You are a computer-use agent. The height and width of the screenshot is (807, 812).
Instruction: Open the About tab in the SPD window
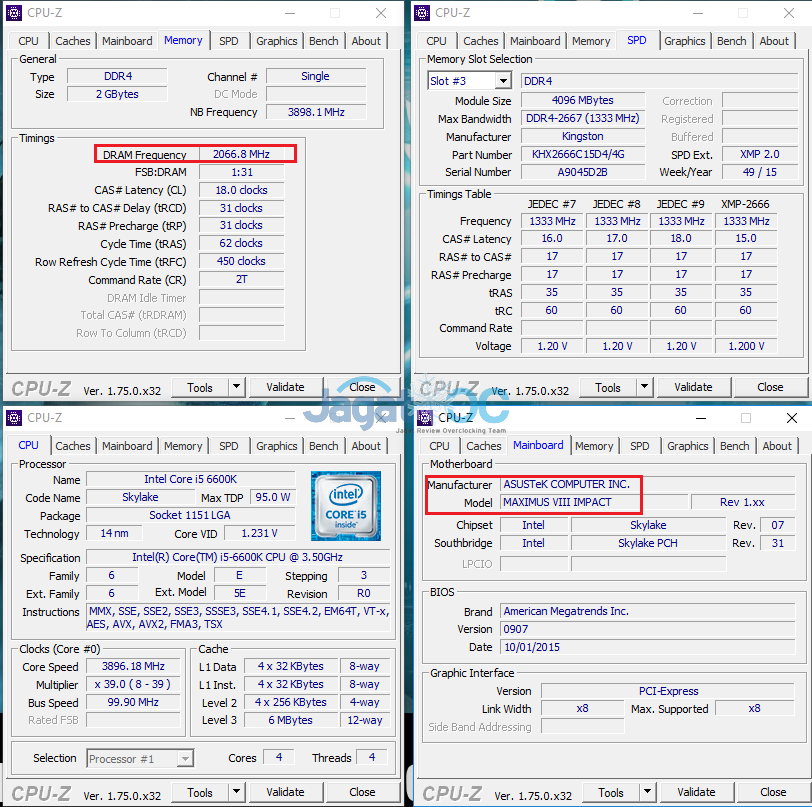click(x=774, y=41)
